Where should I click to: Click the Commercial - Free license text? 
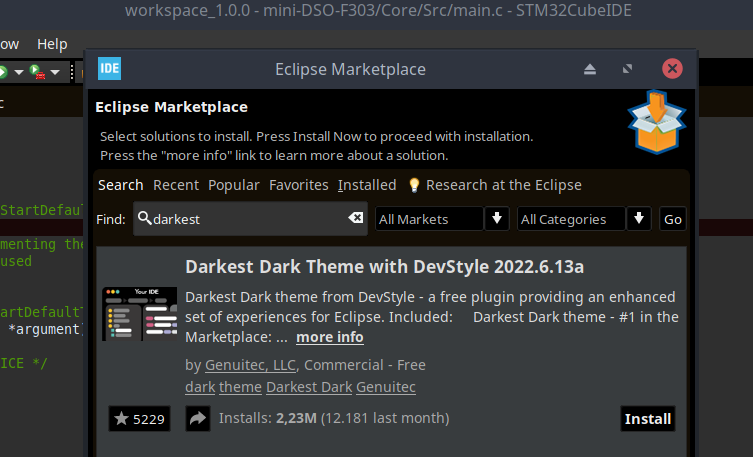365,365
